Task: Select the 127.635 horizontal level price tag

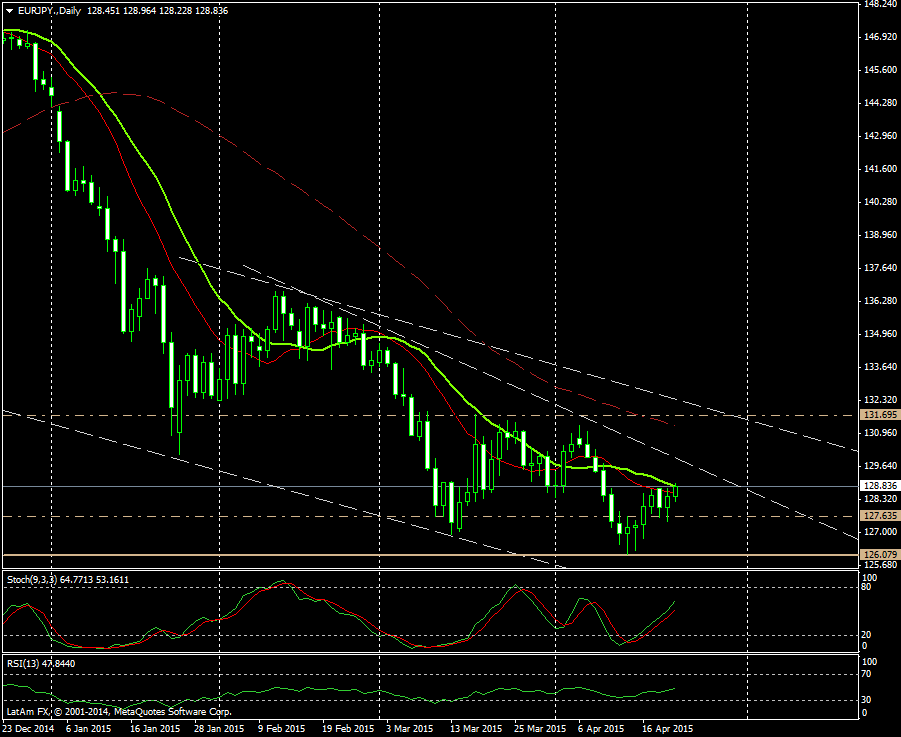Action: click(879, 516)
